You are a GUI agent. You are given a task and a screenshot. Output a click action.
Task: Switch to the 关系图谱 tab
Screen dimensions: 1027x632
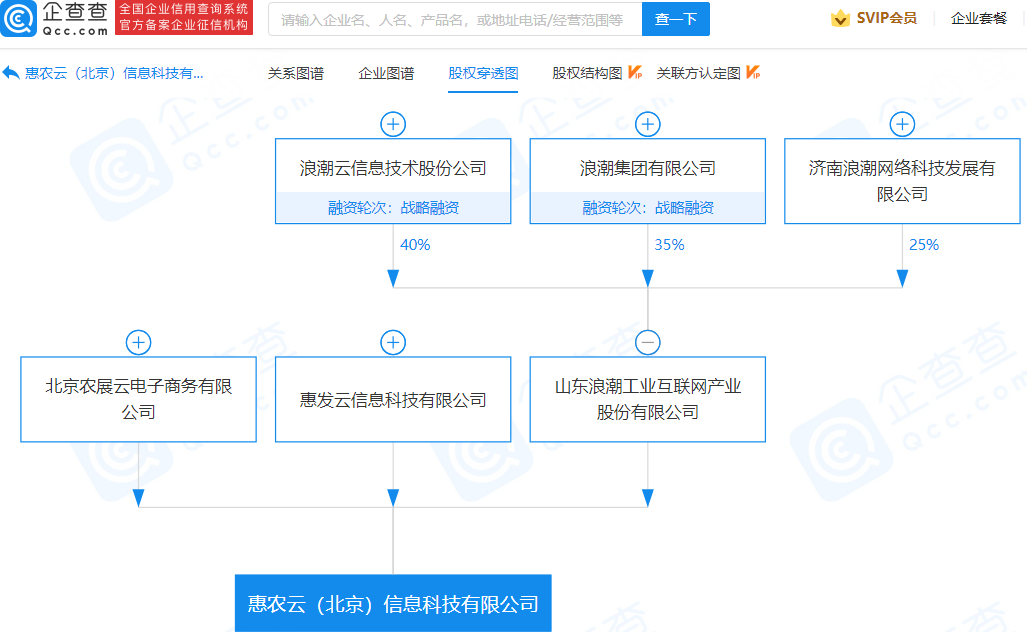click(x=295, y=73)
